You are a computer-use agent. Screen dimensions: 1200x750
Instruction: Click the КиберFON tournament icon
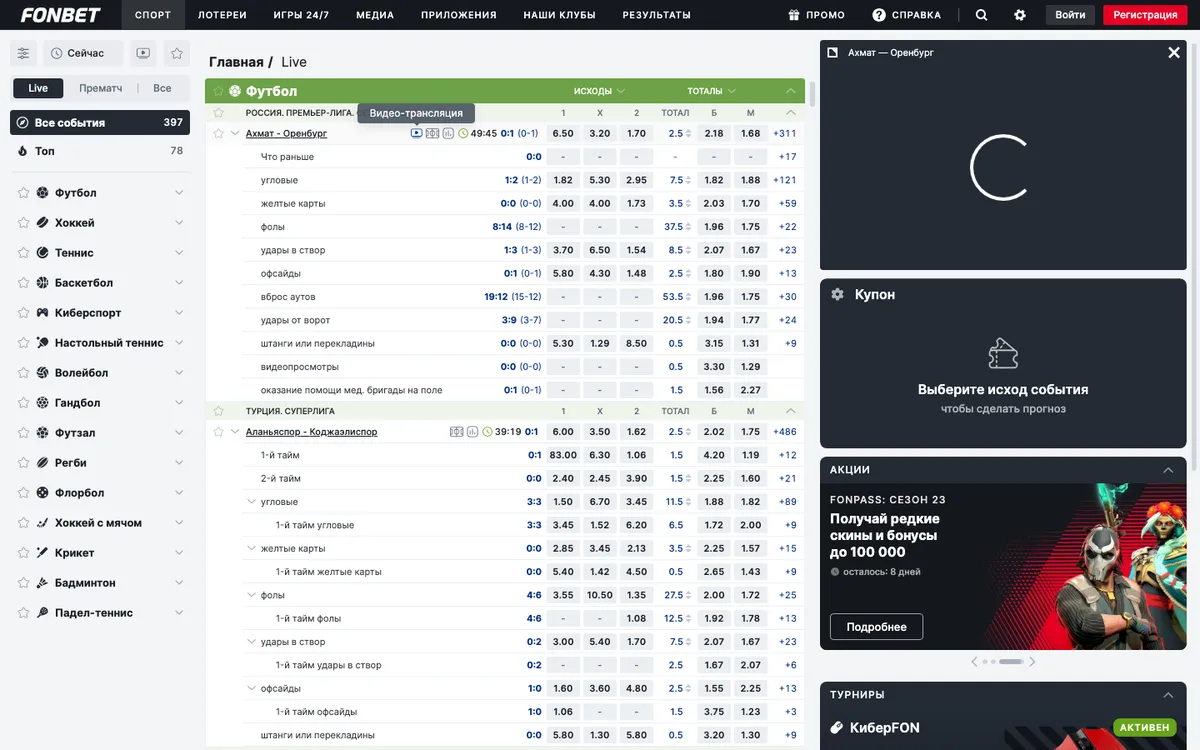pos(838,728)
